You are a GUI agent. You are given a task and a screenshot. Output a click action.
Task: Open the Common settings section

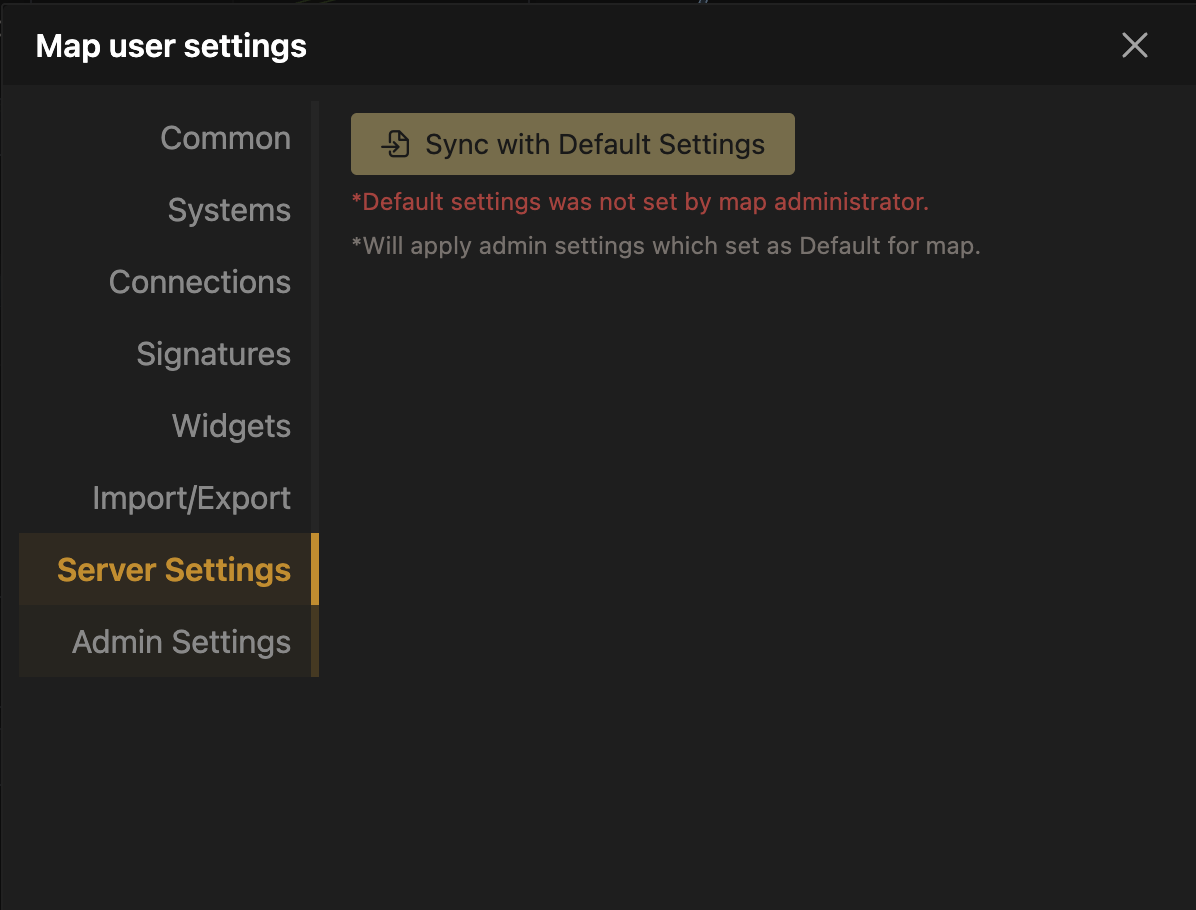(x=225, y=138)
